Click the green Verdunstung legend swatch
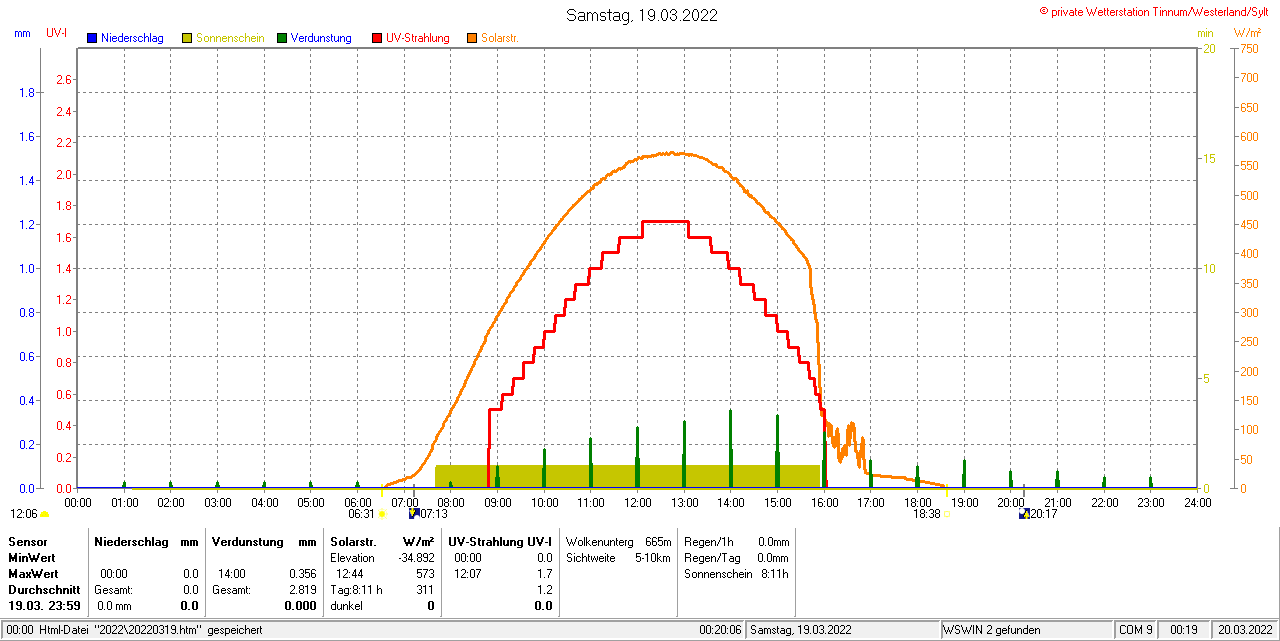This screenshot has width=1280, height=641. (282, 38)
